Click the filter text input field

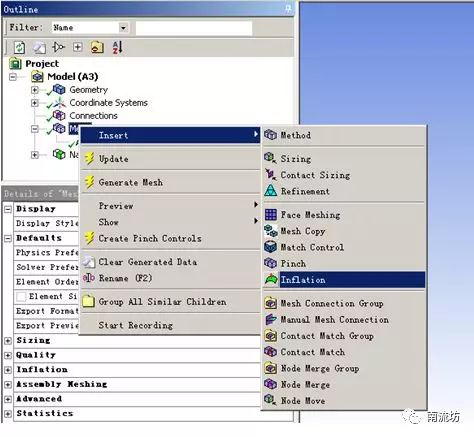pos(194,28)
